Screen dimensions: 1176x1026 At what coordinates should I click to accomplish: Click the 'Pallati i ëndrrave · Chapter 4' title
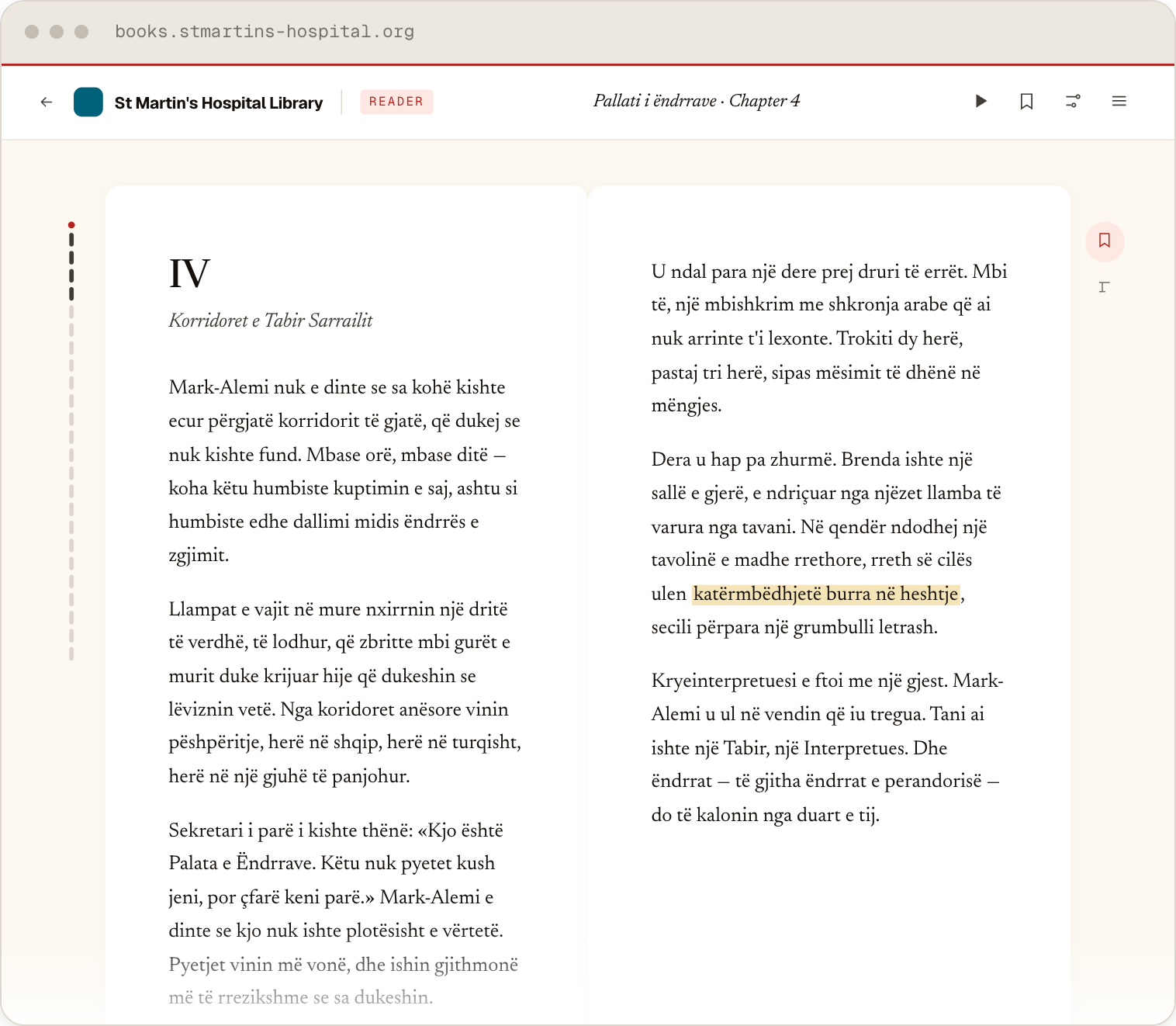697,101
